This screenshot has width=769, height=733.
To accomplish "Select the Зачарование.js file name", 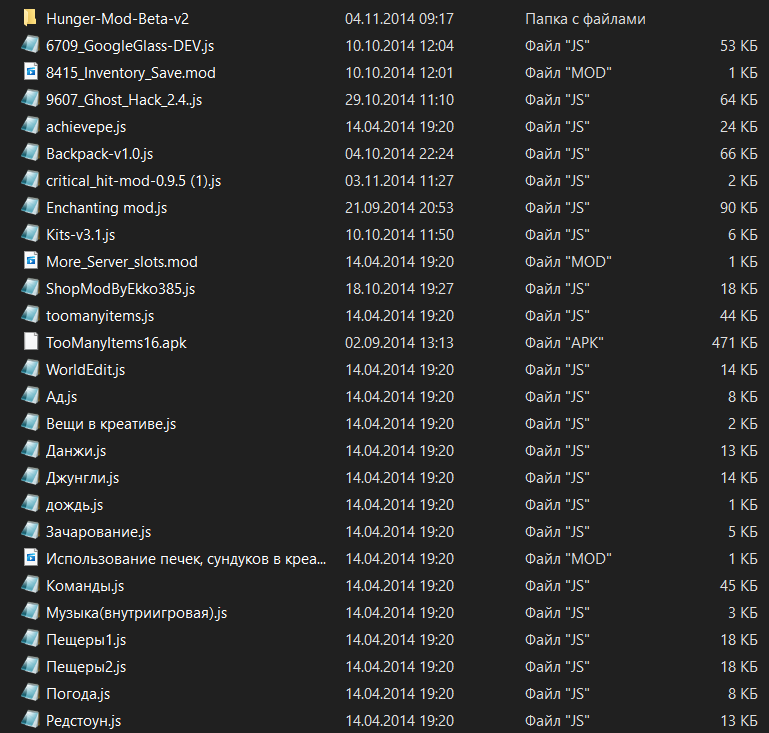I will tap(99, 531).
